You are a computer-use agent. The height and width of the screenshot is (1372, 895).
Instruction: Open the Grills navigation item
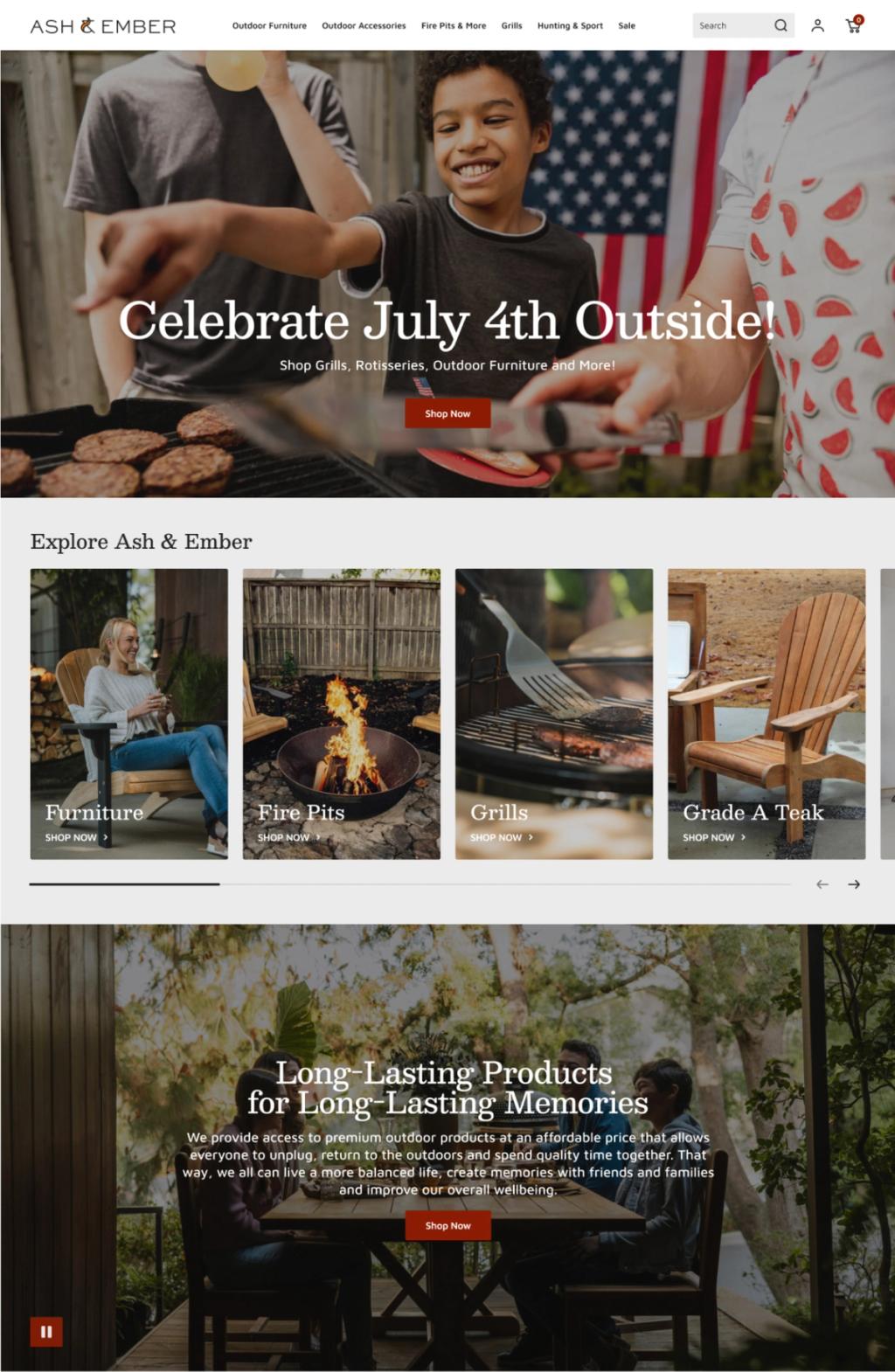512,25
